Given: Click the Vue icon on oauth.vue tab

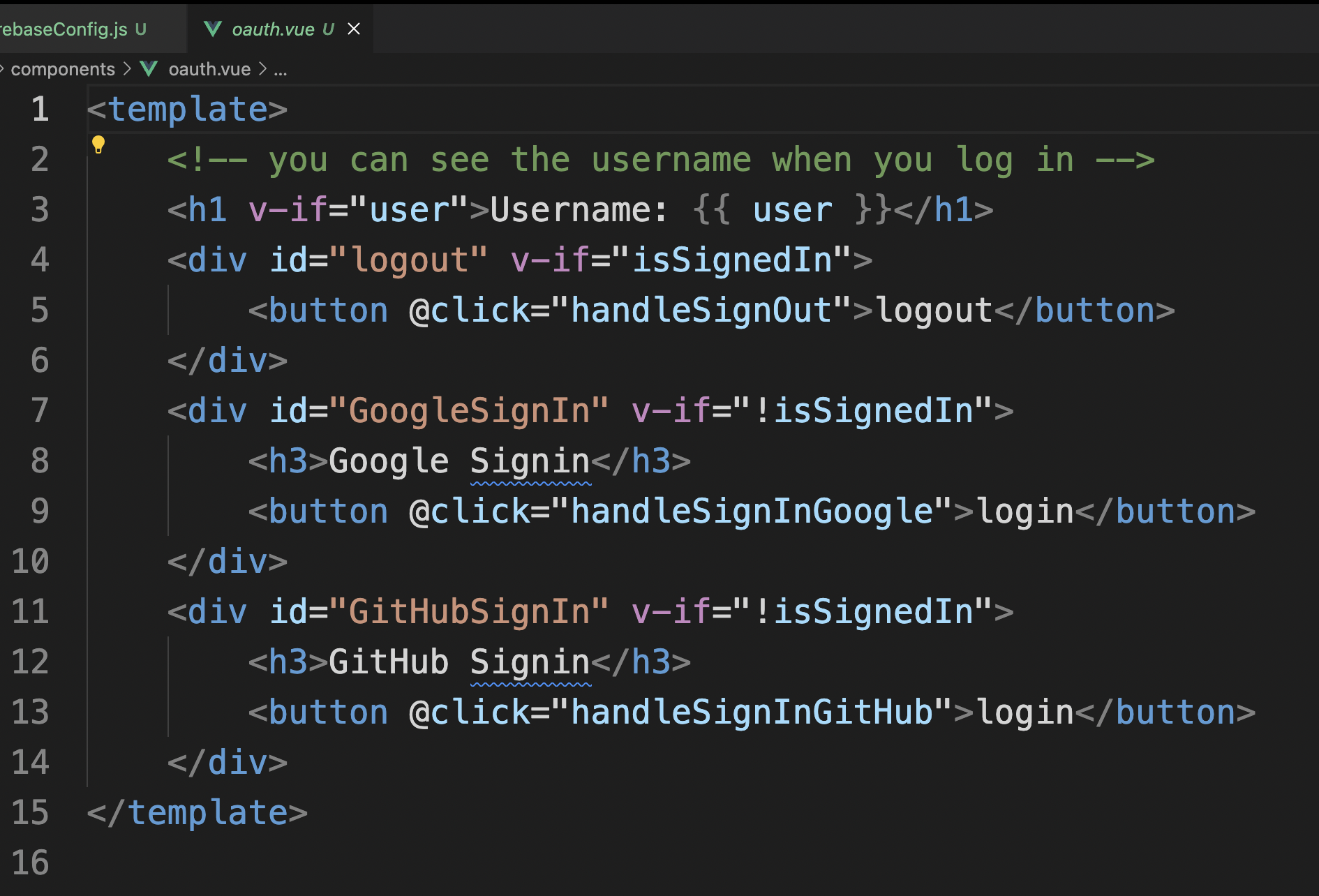Looking at the screenshot, I should [212, 29].
